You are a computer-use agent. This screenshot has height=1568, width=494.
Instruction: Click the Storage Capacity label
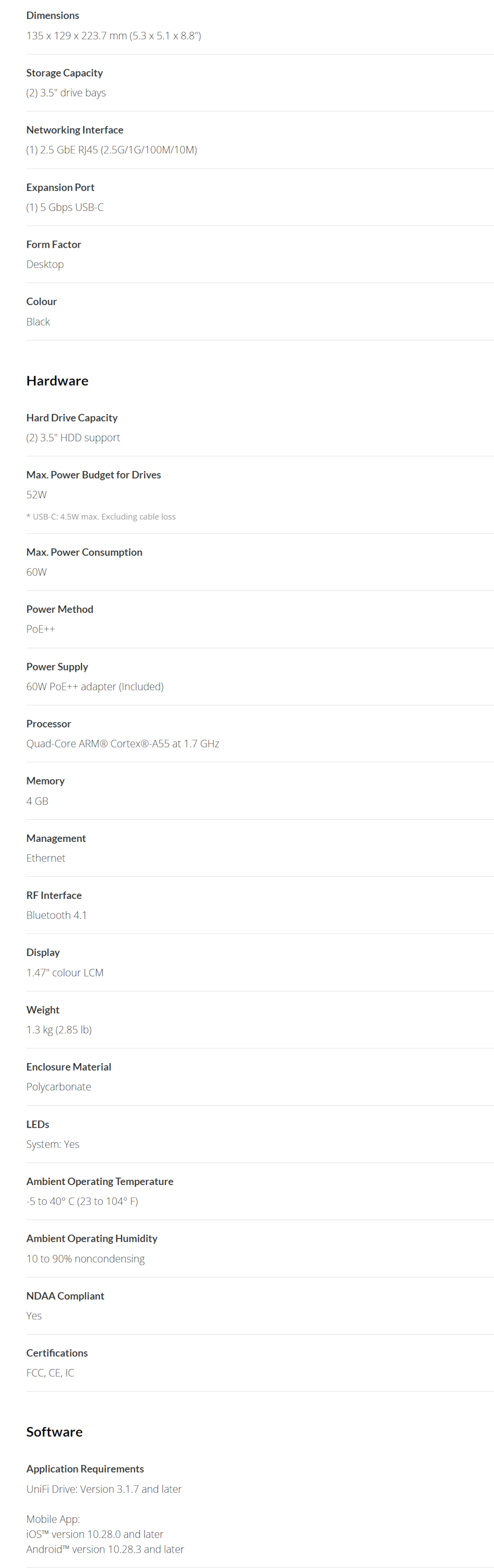pos(65,73)
